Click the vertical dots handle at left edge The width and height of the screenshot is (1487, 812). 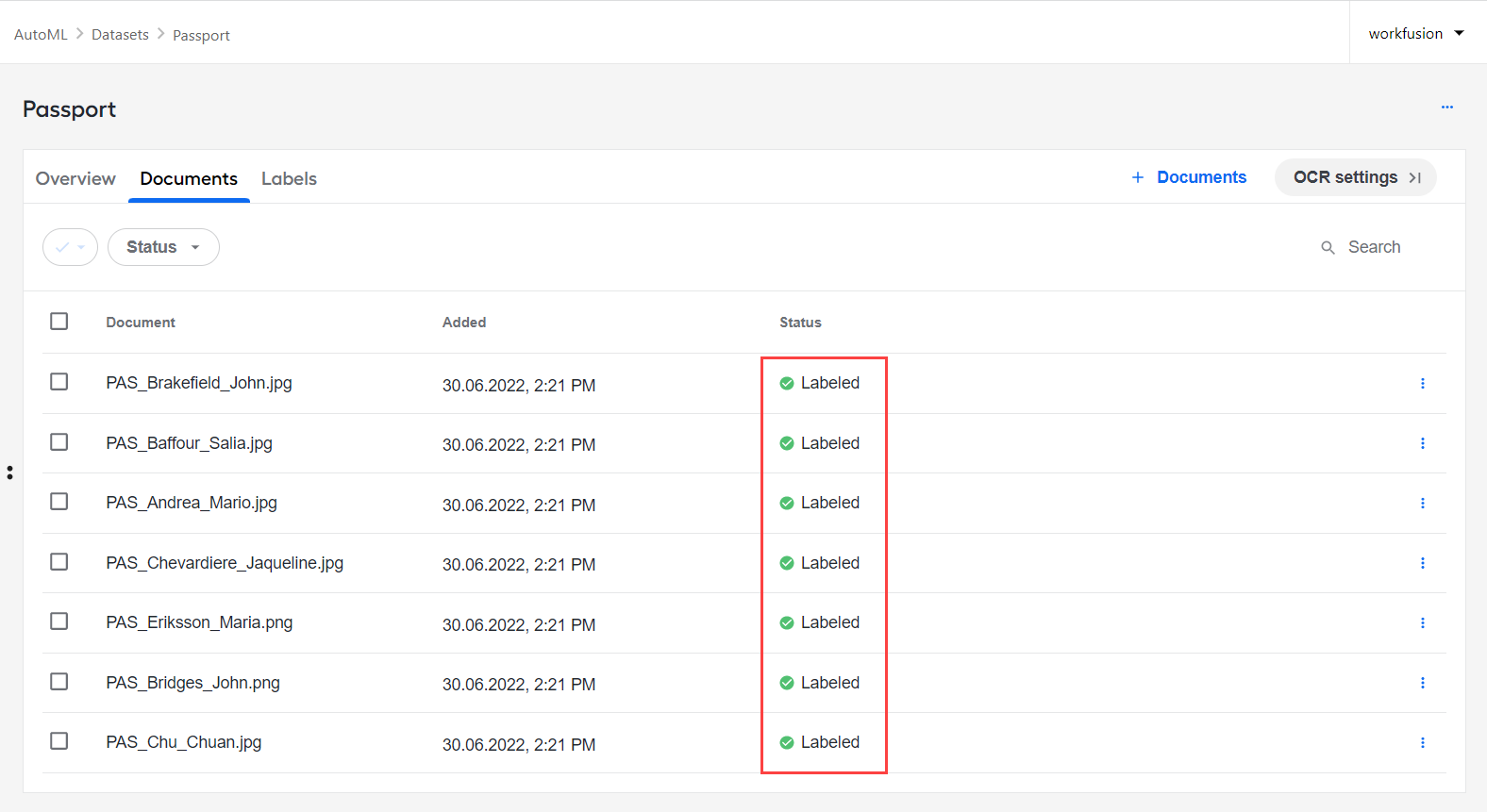(x=9, y=472)
